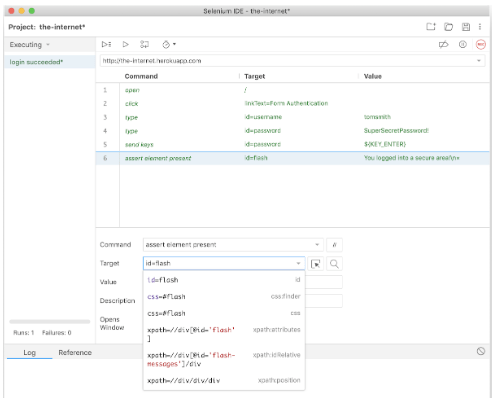Click the 'Runs: 1' status text
Screen dimensions: 502x405
pos(24,333)
